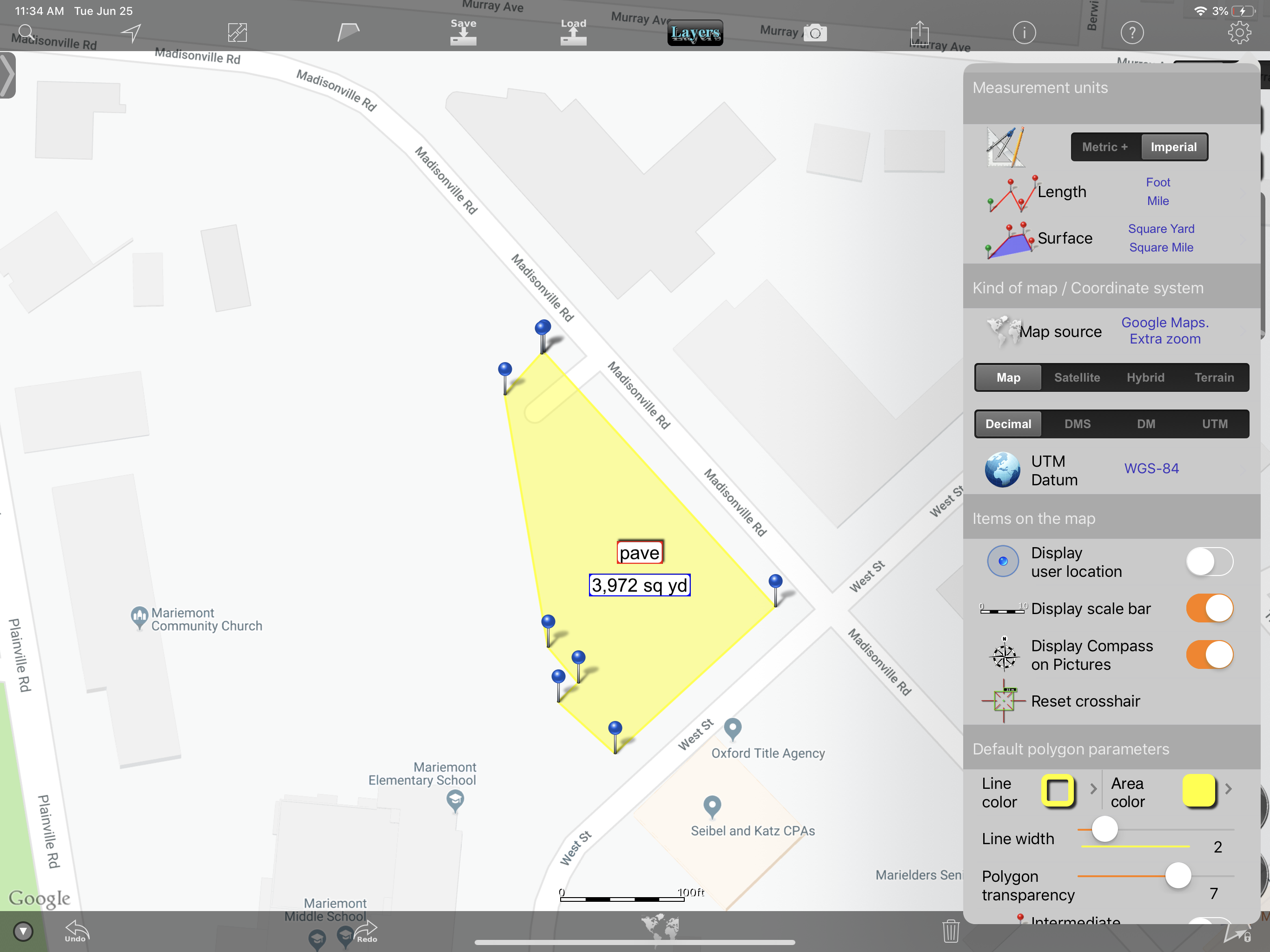Select DMS coordinate format
The width and height of the screenshot is (1270, 952).
pyautogui.click(x=1077, y=424)
